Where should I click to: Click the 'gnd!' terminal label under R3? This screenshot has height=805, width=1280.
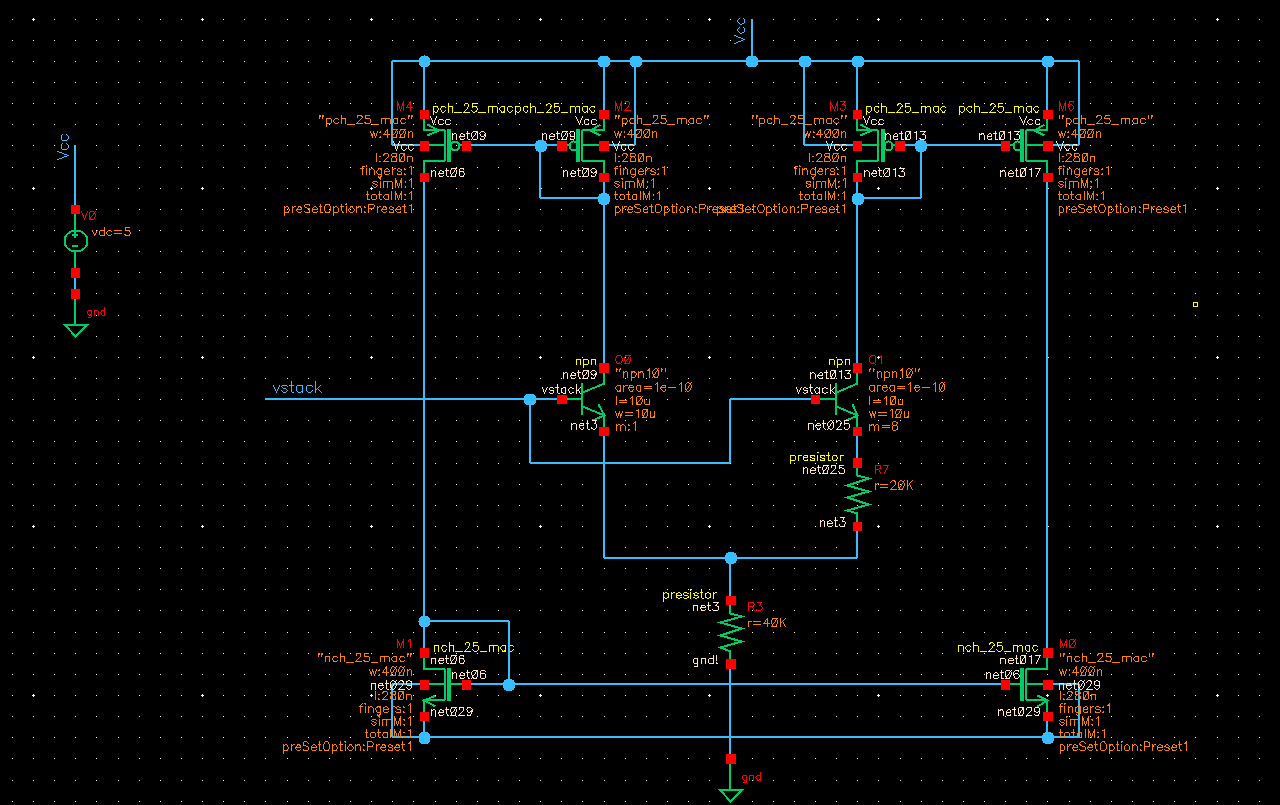(x=704, y=660)
